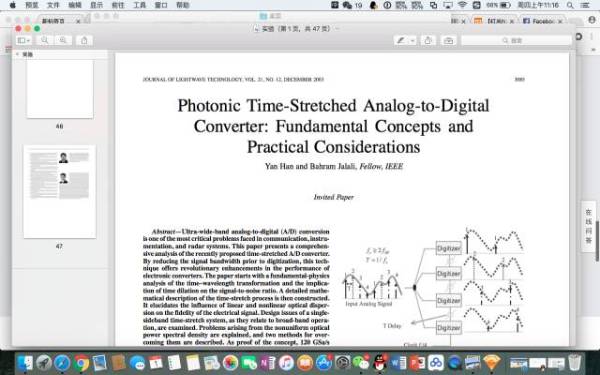This screenshot has width=600, height=375.
Task: Select page 46 thumbnail in sidebar
Action: pos(60,89)
